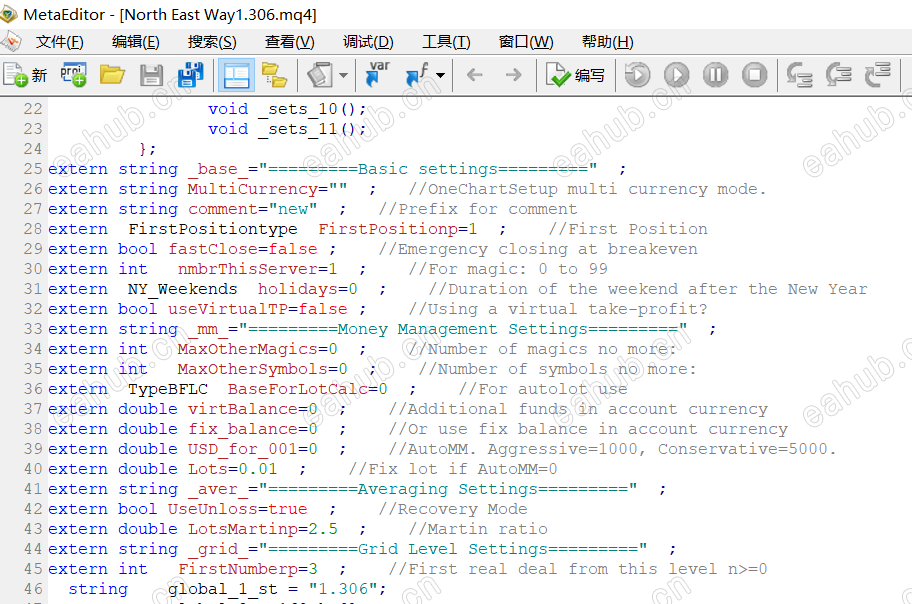Click on "FirstNumberp=3" text
The height and width of the screenshot is (604, 912).
click(248, 569)
